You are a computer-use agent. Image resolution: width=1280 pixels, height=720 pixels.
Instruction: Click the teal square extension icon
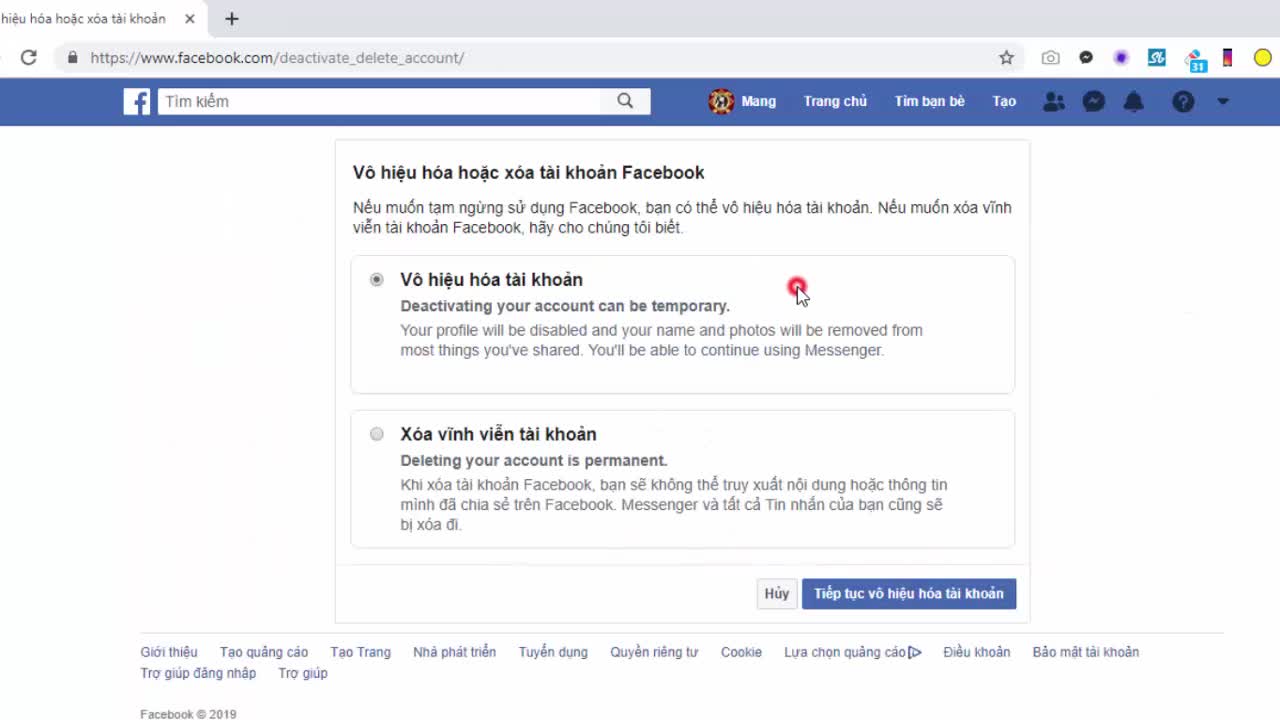[x=1157, y=58]
